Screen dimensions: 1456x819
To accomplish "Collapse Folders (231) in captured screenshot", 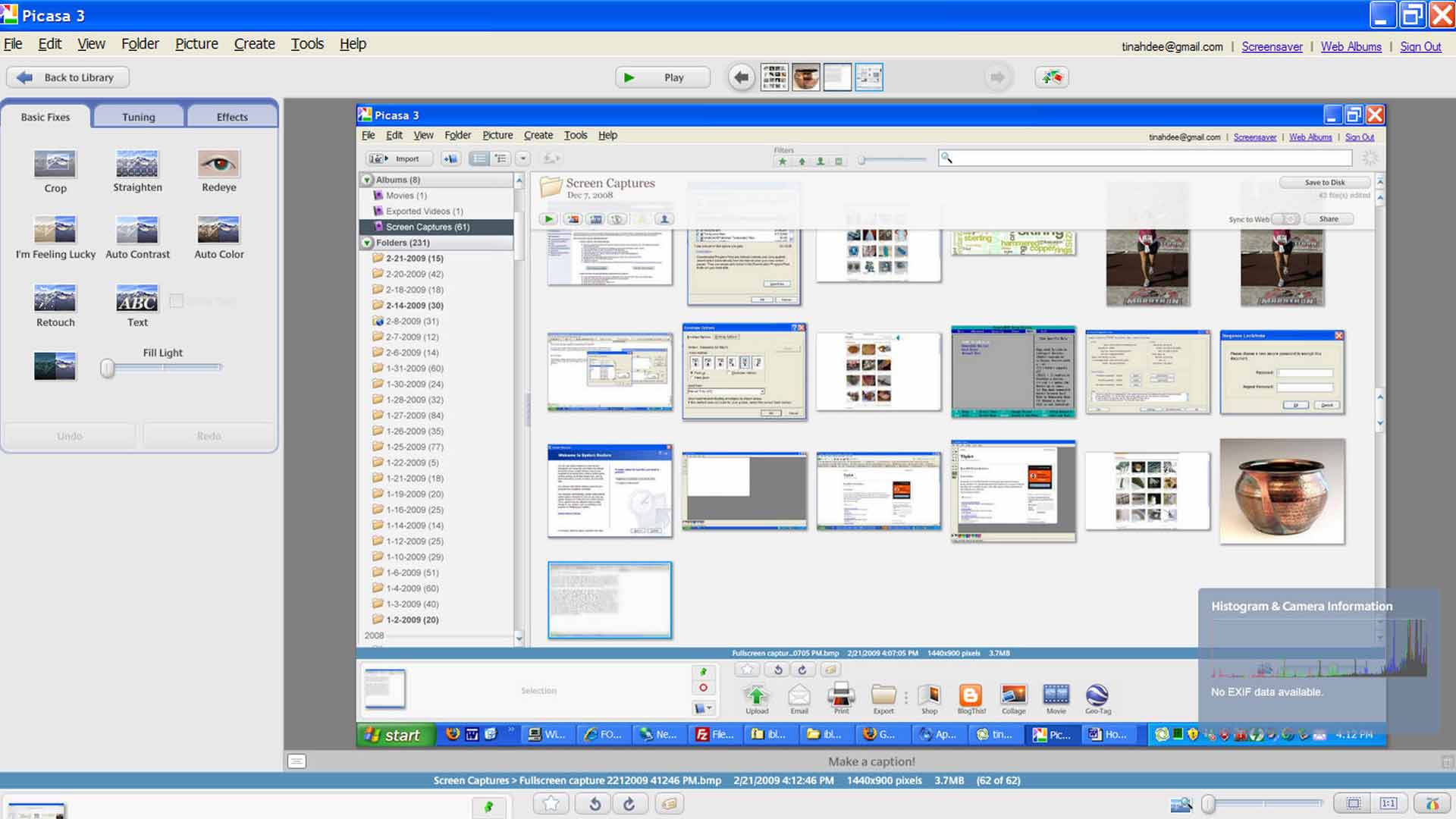I will 367,243.
